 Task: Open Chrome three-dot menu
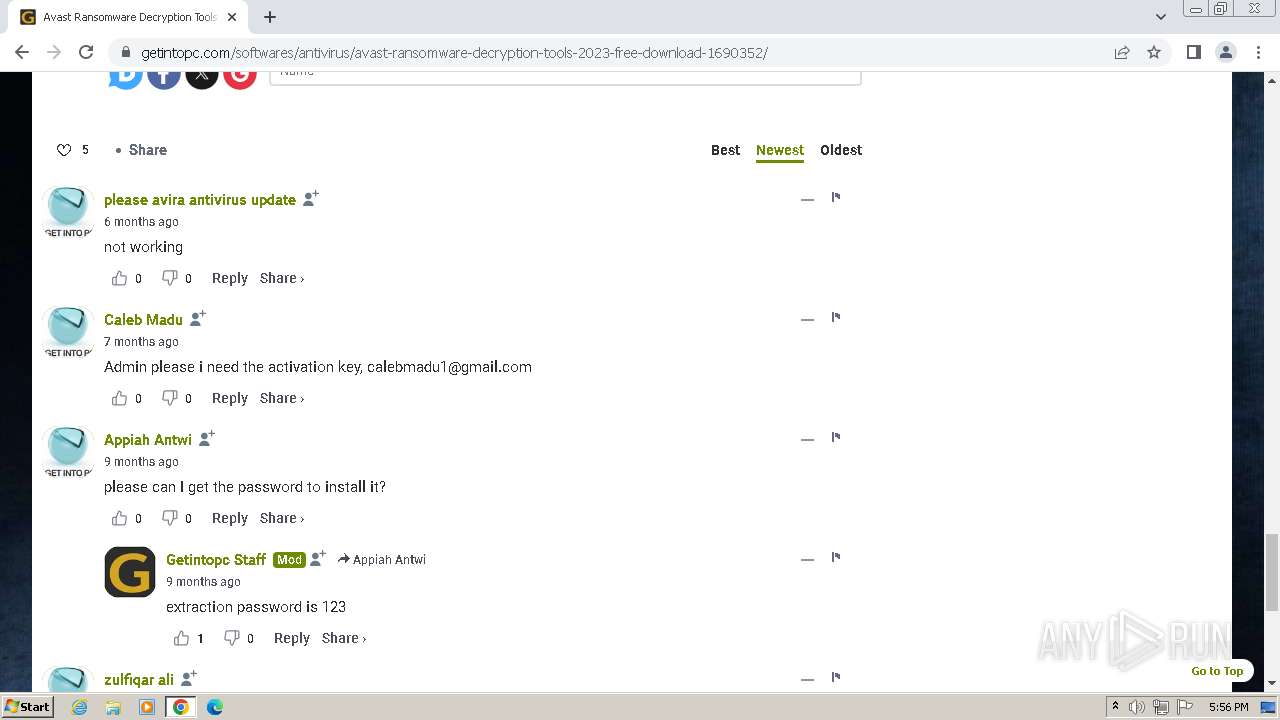tap(1258, 52)
